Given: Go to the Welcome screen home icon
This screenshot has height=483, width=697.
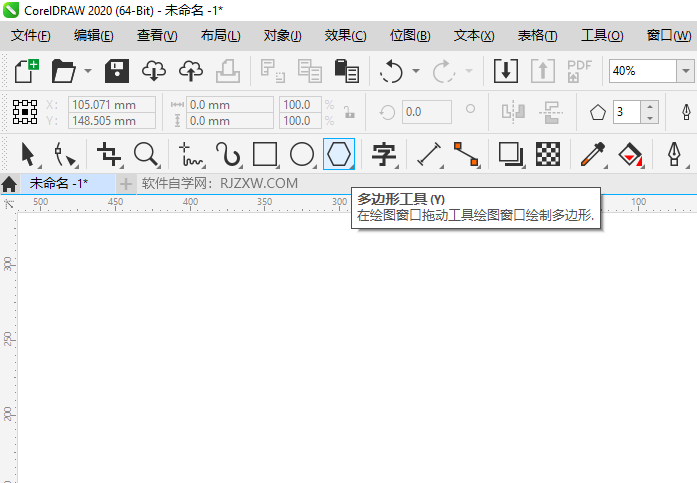Looking at the screenshot, I should pyautogui.click(x=9, y=184).
